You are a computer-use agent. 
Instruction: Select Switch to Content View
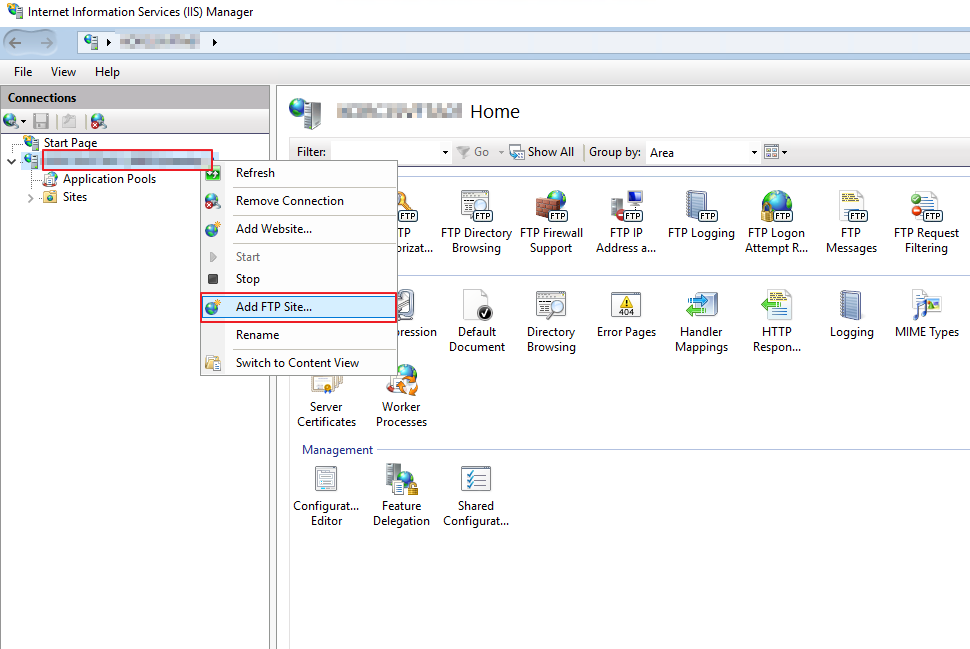299,363
